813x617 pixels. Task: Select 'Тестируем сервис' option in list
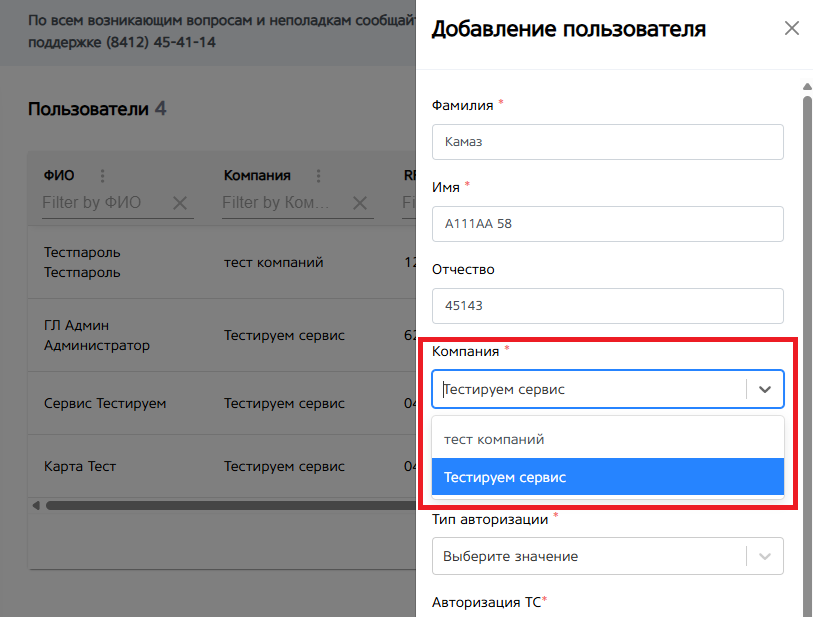pos(608,477)
